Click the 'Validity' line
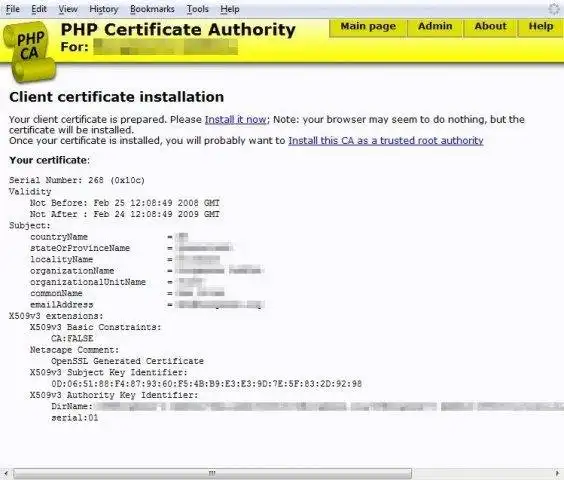This screenshot has width=564, height=480. click(x=30, y=191)
